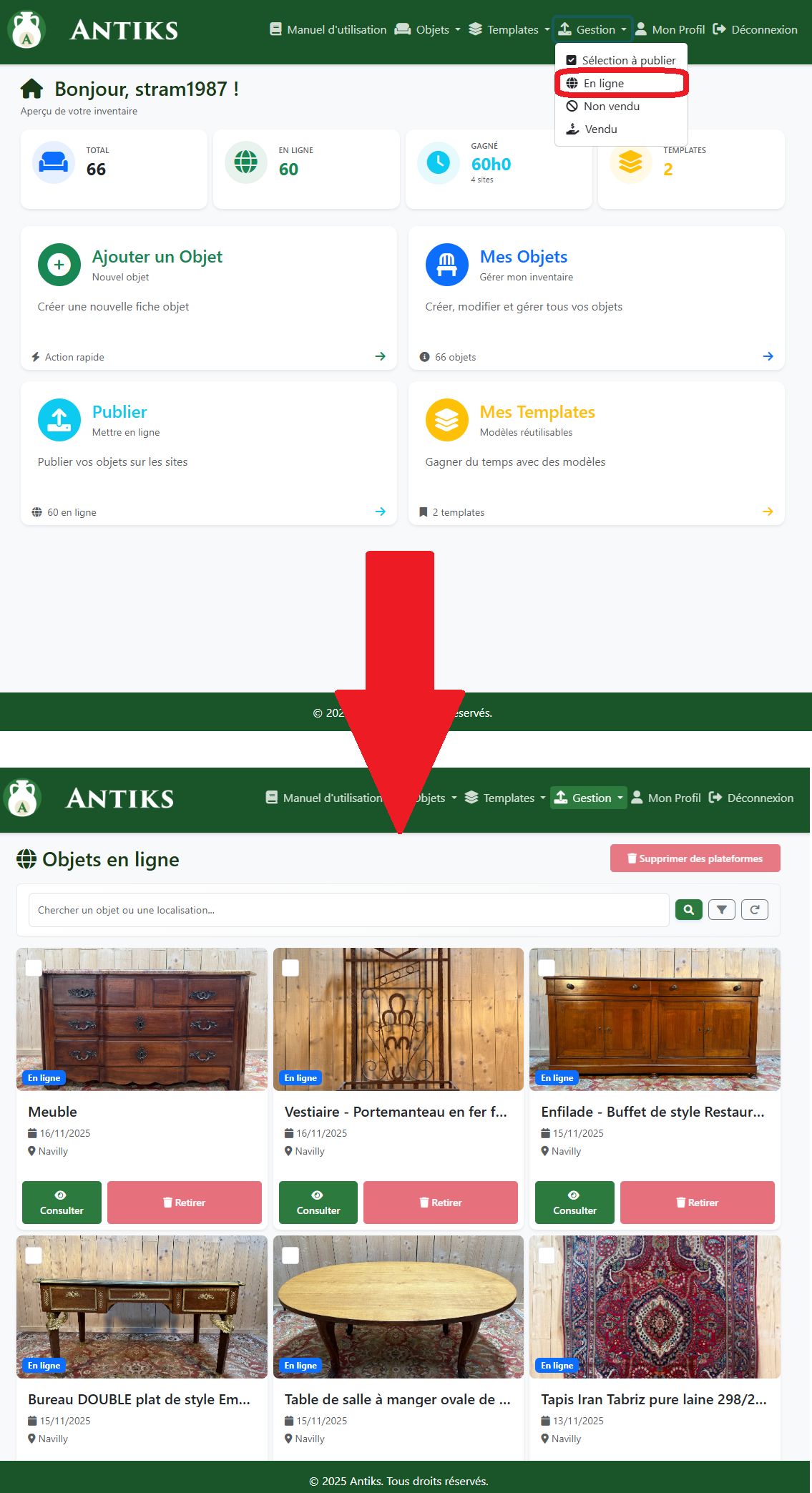Viewport: 812px width, 1493px height.
Task: Click Retirer on Vestiaire Portemanteau card
Action: point(441,1203)
